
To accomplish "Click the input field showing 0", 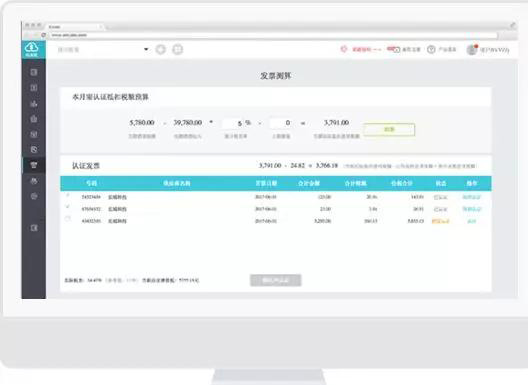I will click(281, 123).
